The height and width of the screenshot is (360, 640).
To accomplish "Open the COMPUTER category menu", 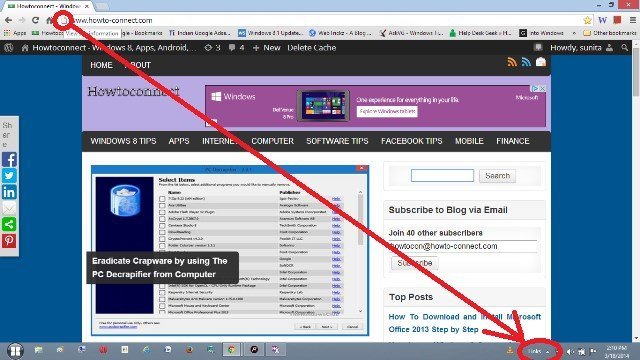I will [x=273, y=141].
